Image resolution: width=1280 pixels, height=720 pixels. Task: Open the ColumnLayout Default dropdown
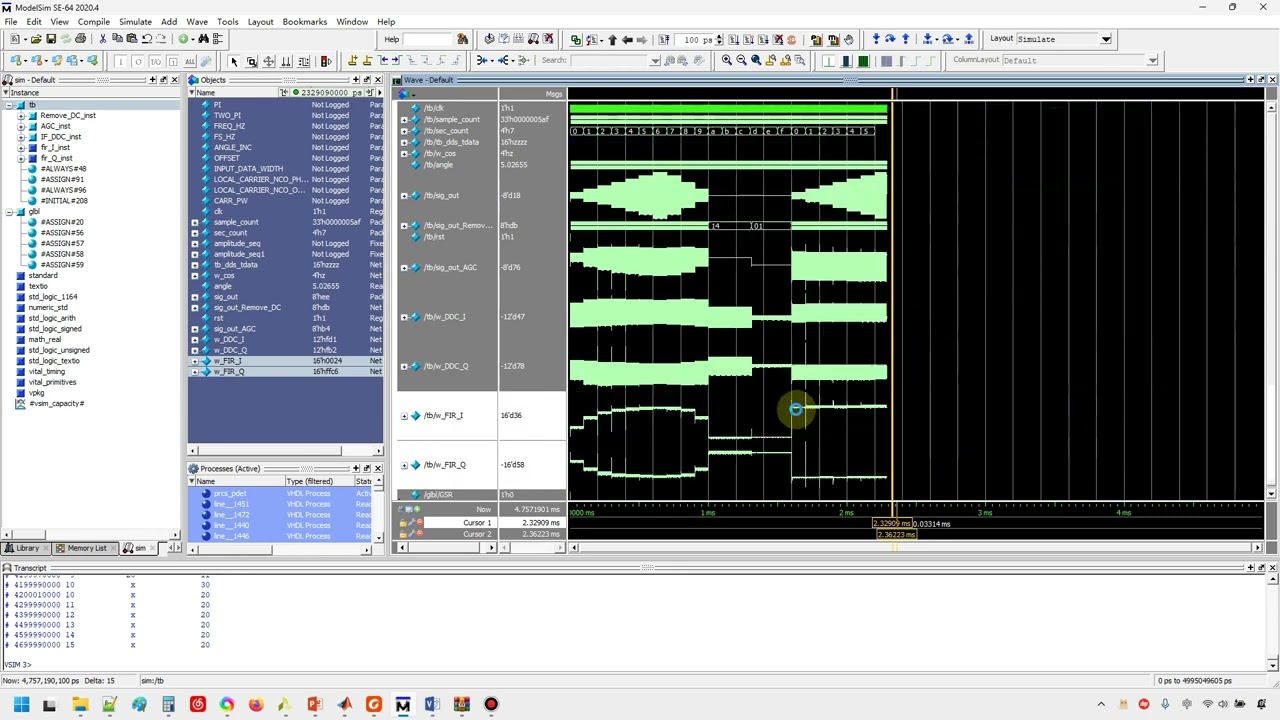1152,60
